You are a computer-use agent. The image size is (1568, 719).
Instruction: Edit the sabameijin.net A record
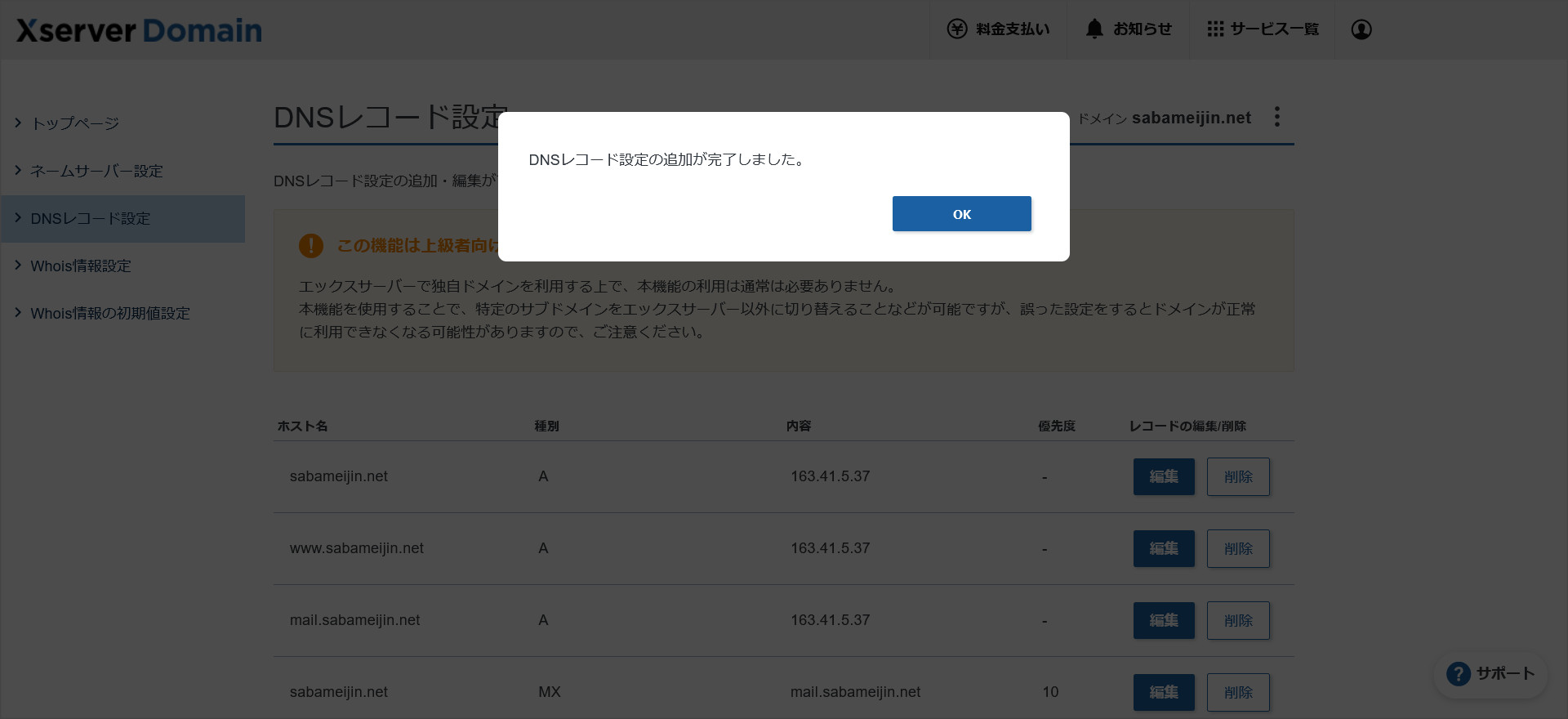[x=1163, y=476]
